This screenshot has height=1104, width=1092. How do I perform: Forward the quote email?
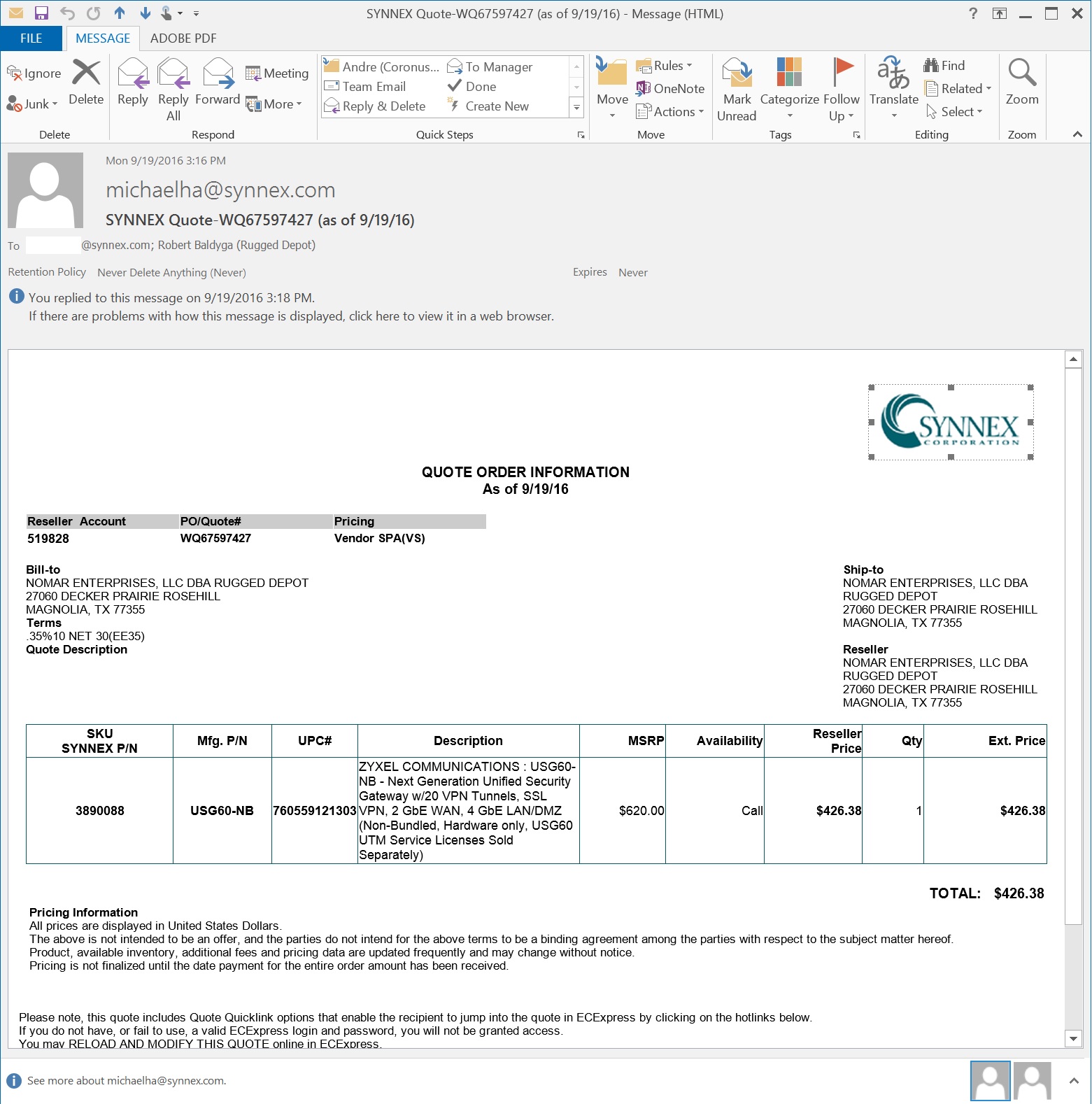coord(218,83)
